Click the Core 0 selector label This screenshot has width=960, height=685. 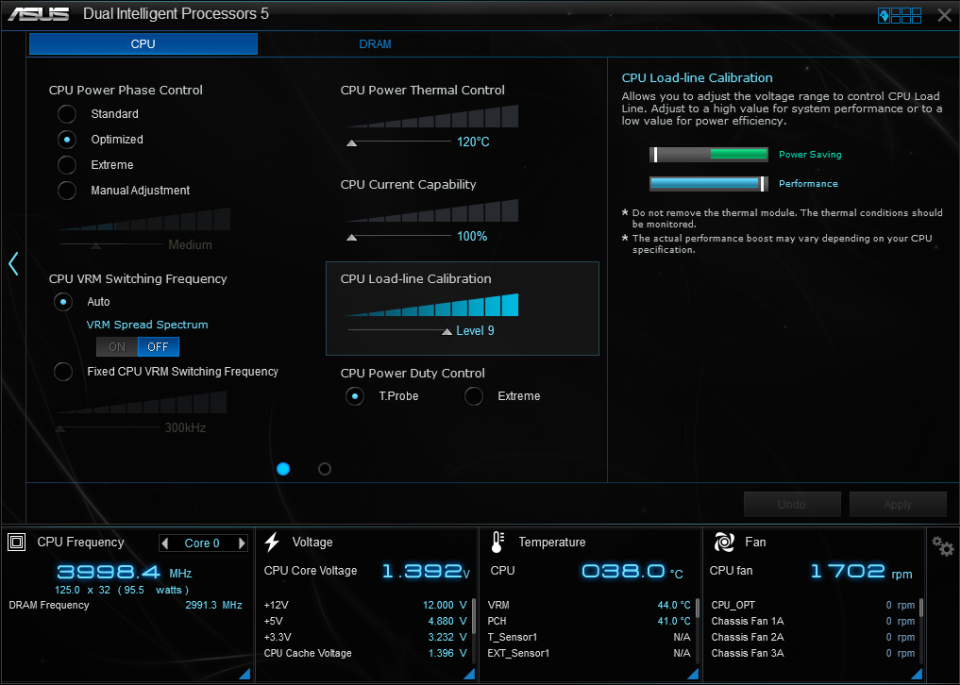click(202, 543)
